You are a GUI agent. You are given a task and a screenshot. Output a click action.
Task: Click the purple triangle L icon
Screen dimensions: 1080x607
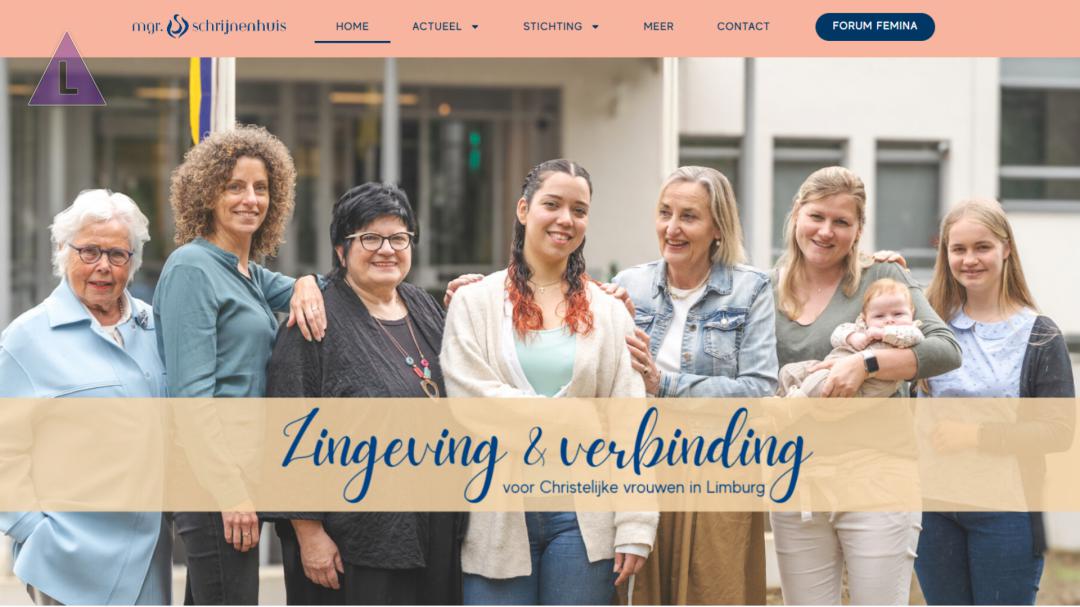pos(67,71)
